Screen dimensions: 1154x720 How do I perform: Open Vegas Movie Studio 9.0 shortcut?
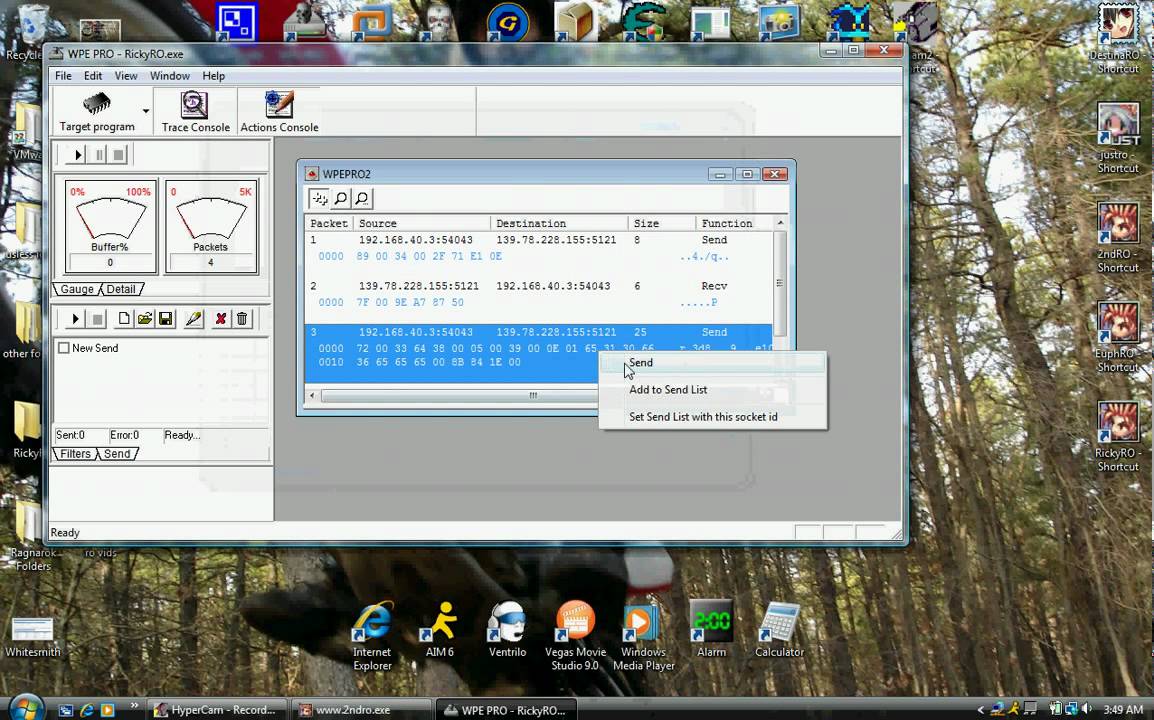[576, 636]
